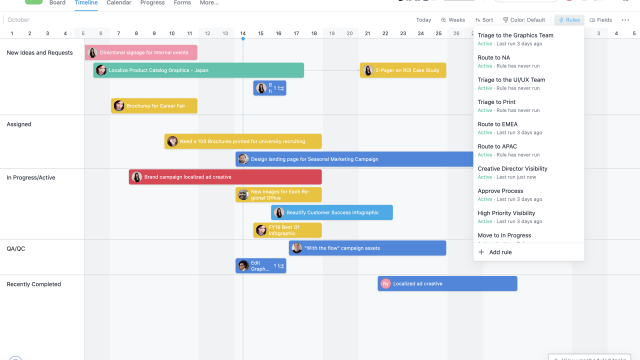
Task: Click the assignee avatar on 2-Pager on ROI task
Action: click(368, 70)
